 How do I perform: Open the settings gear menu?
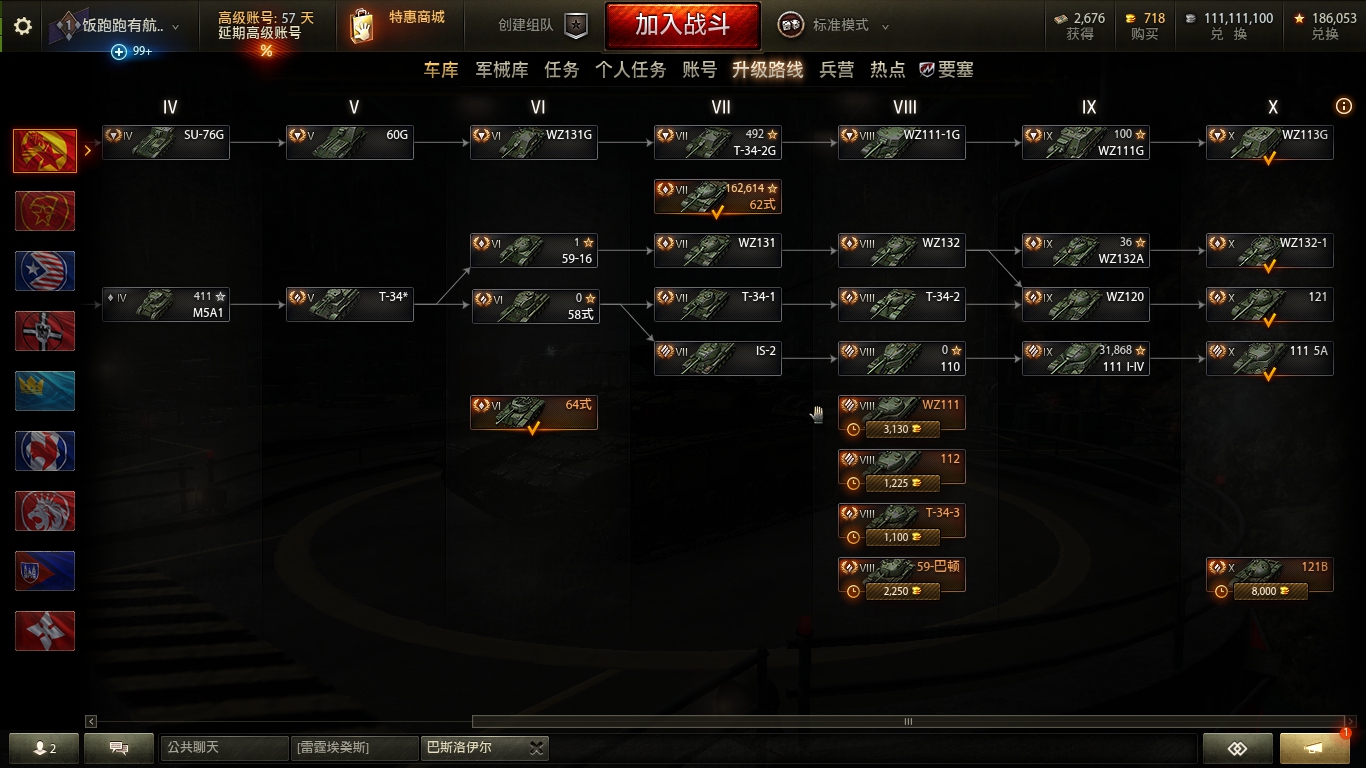click(x=22, y=26)
